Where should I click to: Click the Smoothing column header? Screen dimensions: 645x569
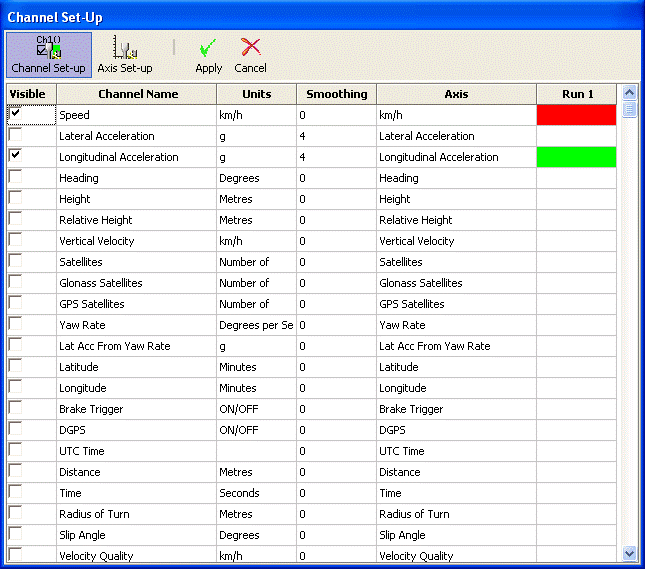pos(336,94)
